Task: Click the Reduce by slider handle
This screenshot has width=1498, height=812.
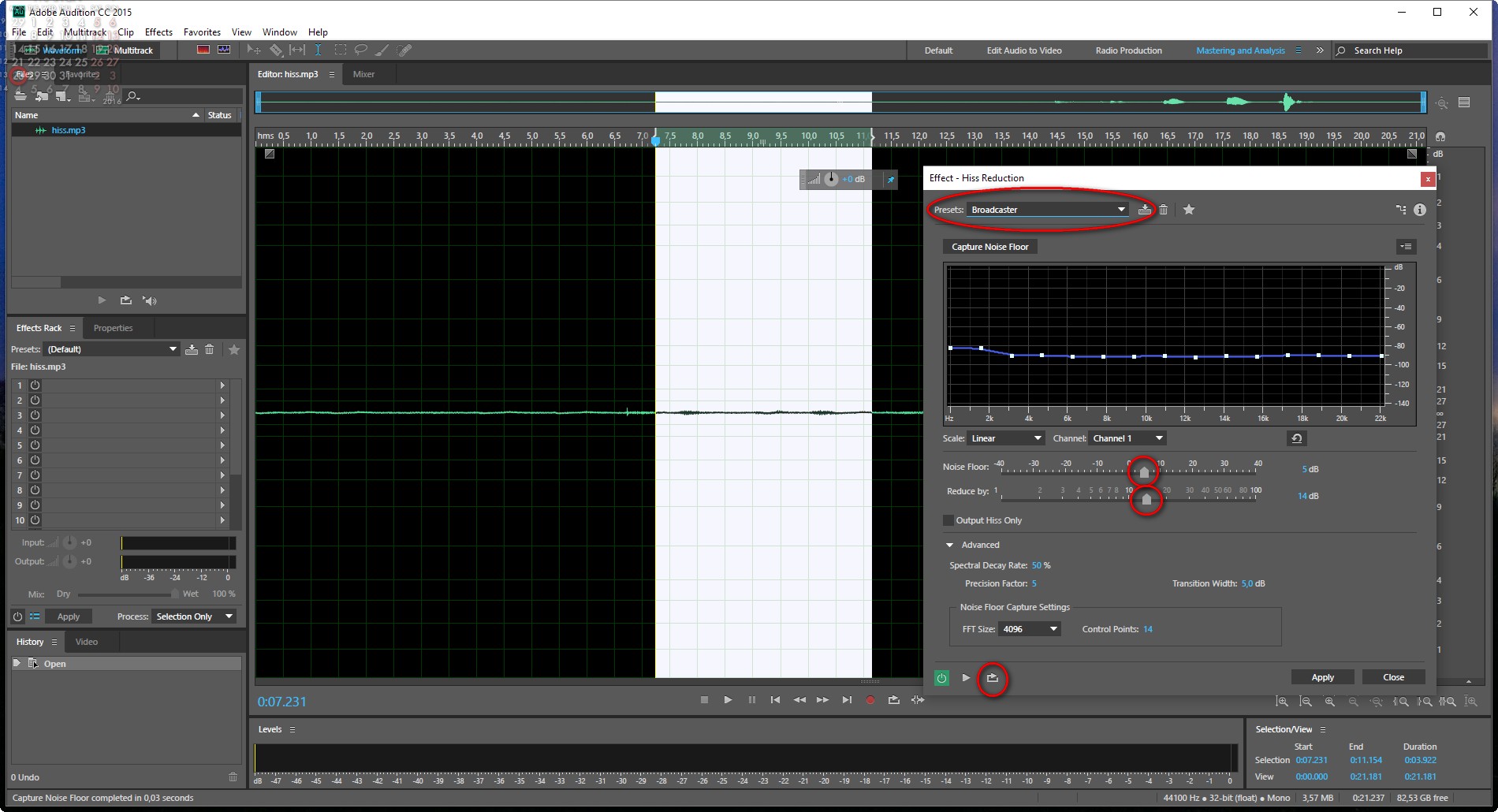Action: pos(1146,498)
